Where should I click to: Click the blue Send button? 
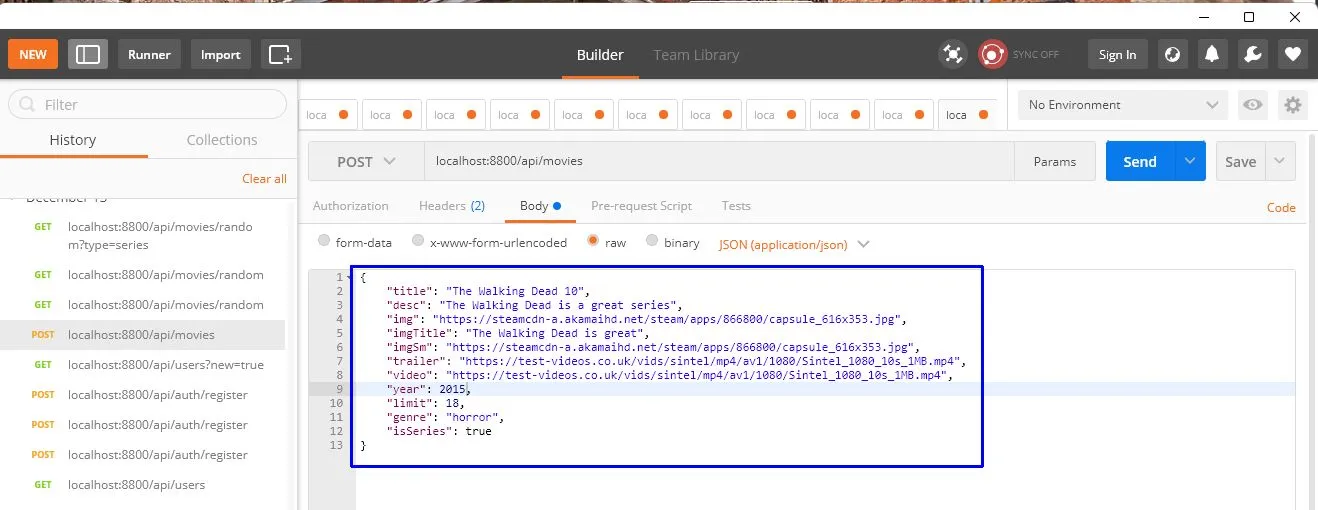pos(1140,161)
